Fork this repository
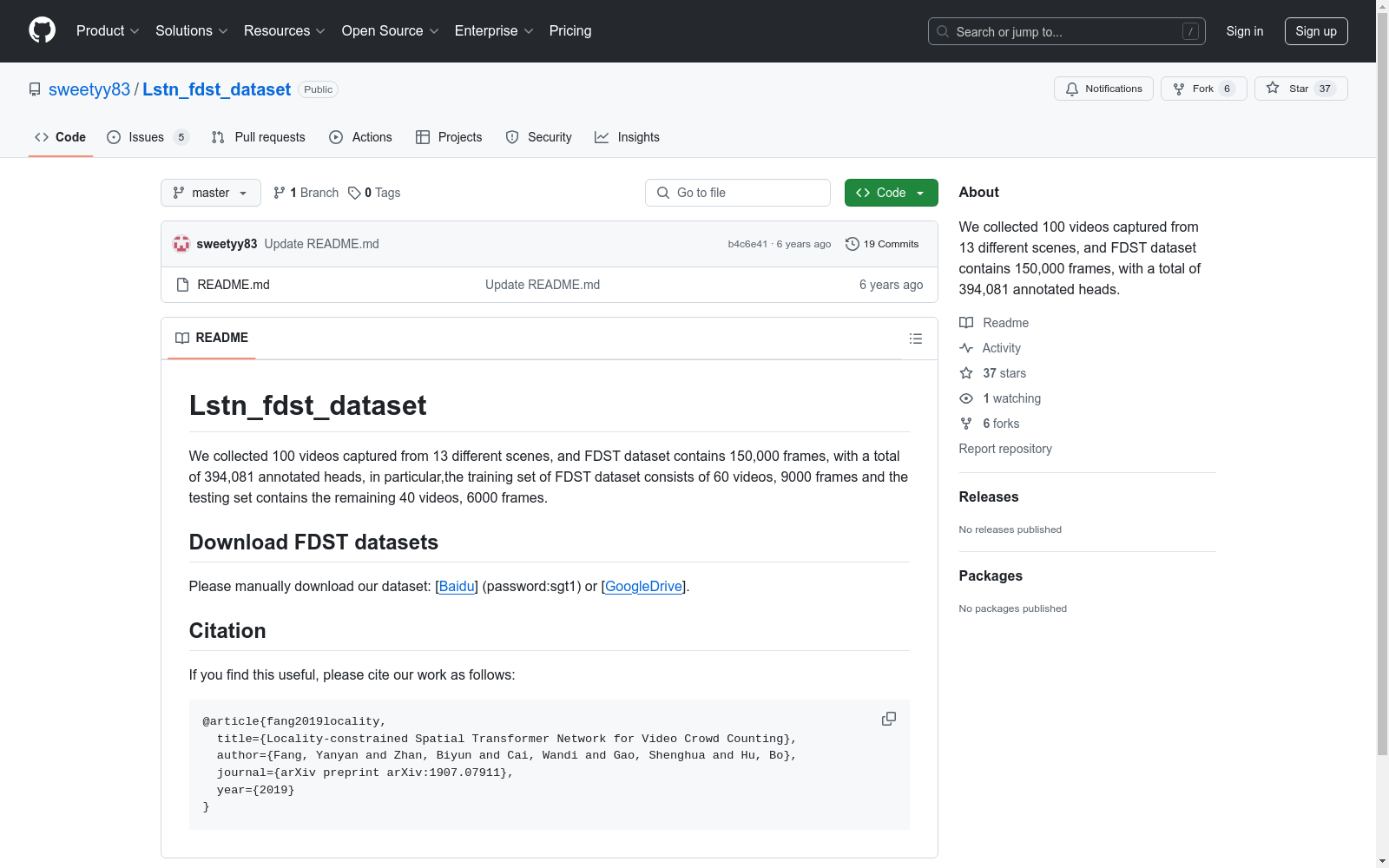Image resolution: width=1389 pixels, height=868 pixels. tap(1204, 89)
